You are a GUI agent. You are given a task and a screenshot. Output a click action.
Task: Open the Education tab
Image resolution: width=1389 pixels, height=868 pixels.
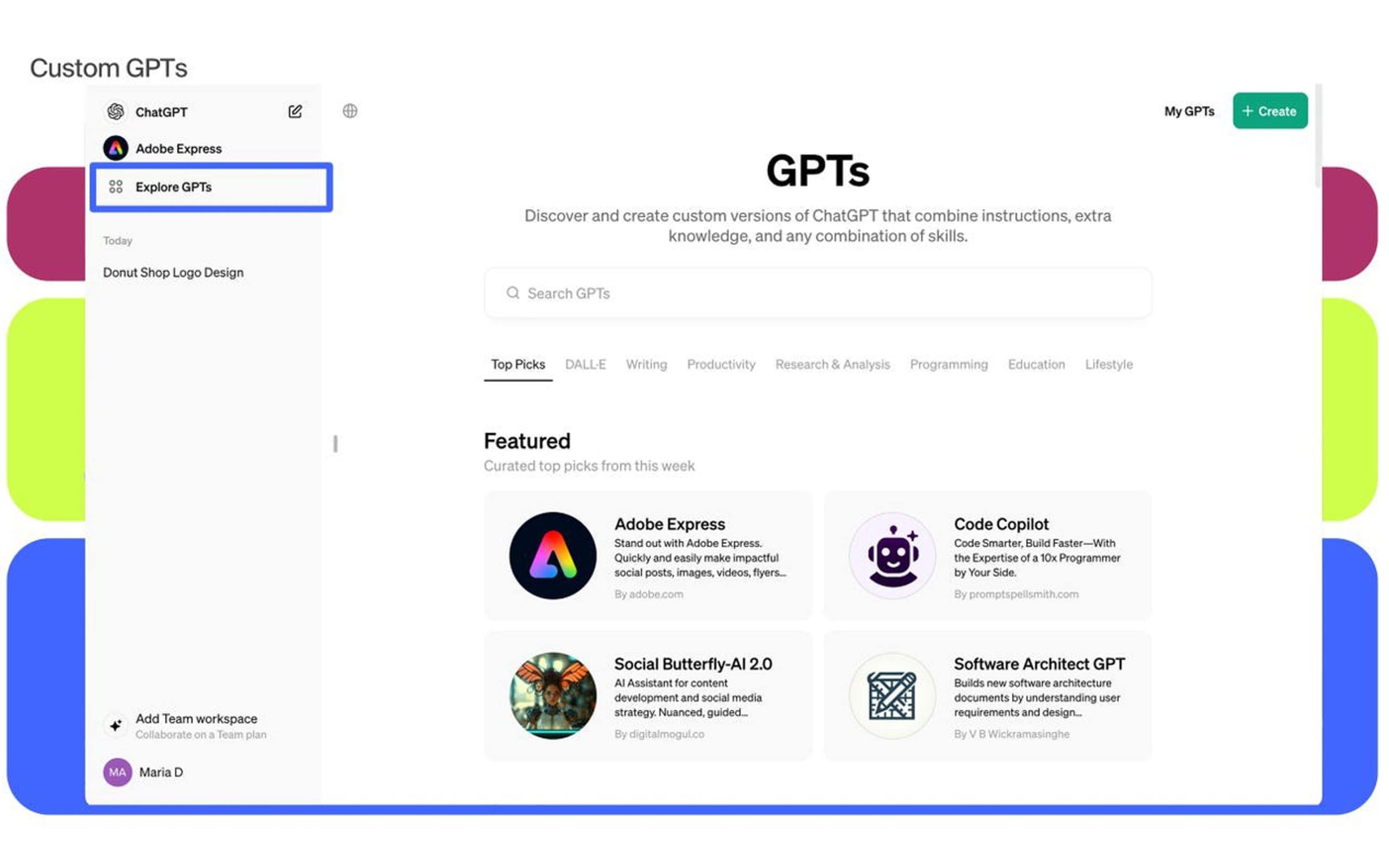(x=1036, y=365)
